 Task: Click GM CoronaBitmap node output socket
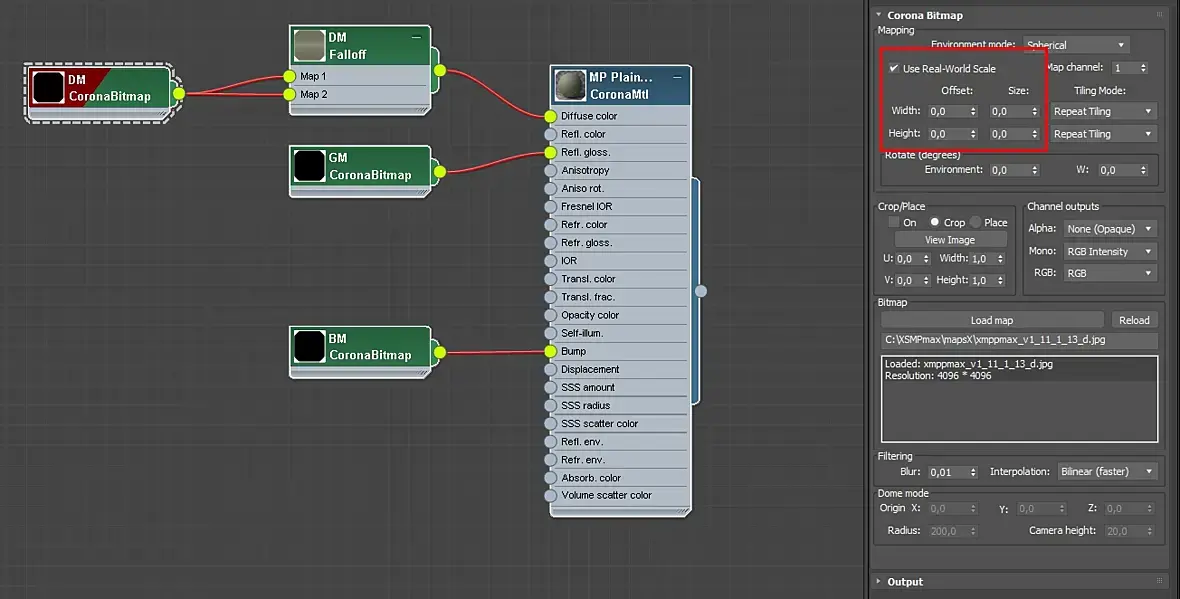click(x=440, y=172)
